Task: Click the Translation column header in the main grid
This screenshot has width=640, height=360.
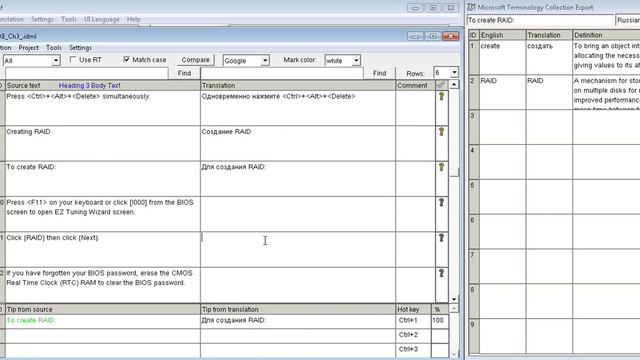Action: [298, 85]
